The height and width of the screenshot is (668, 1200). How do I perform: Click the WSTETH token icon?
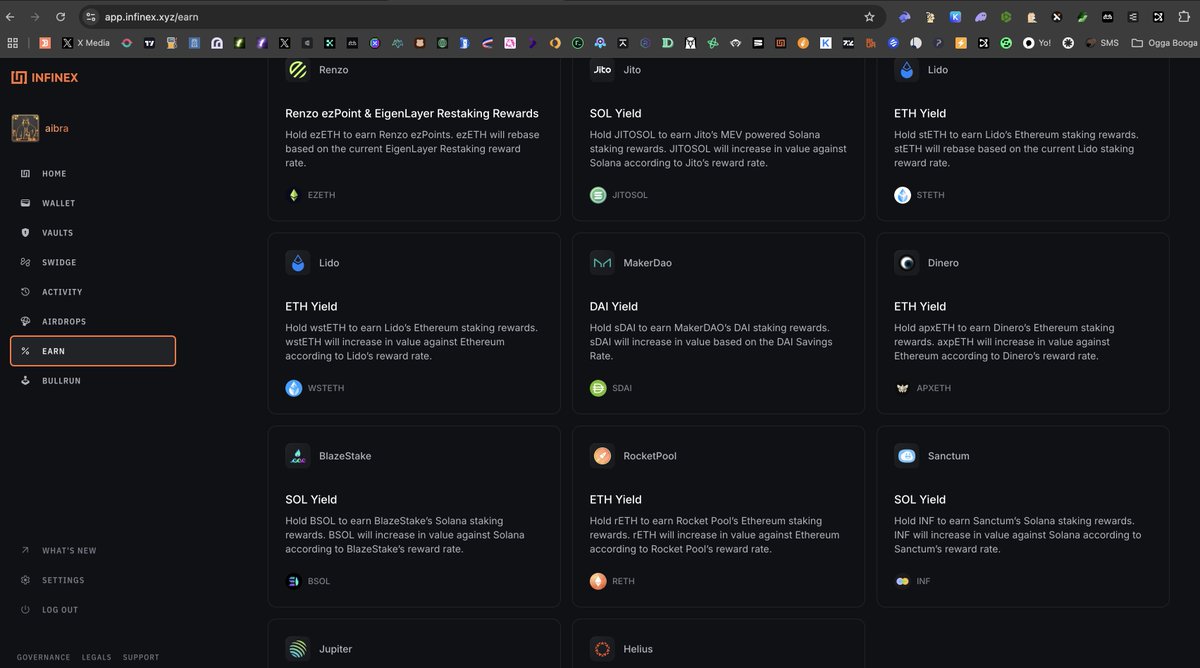pos(294,388)
